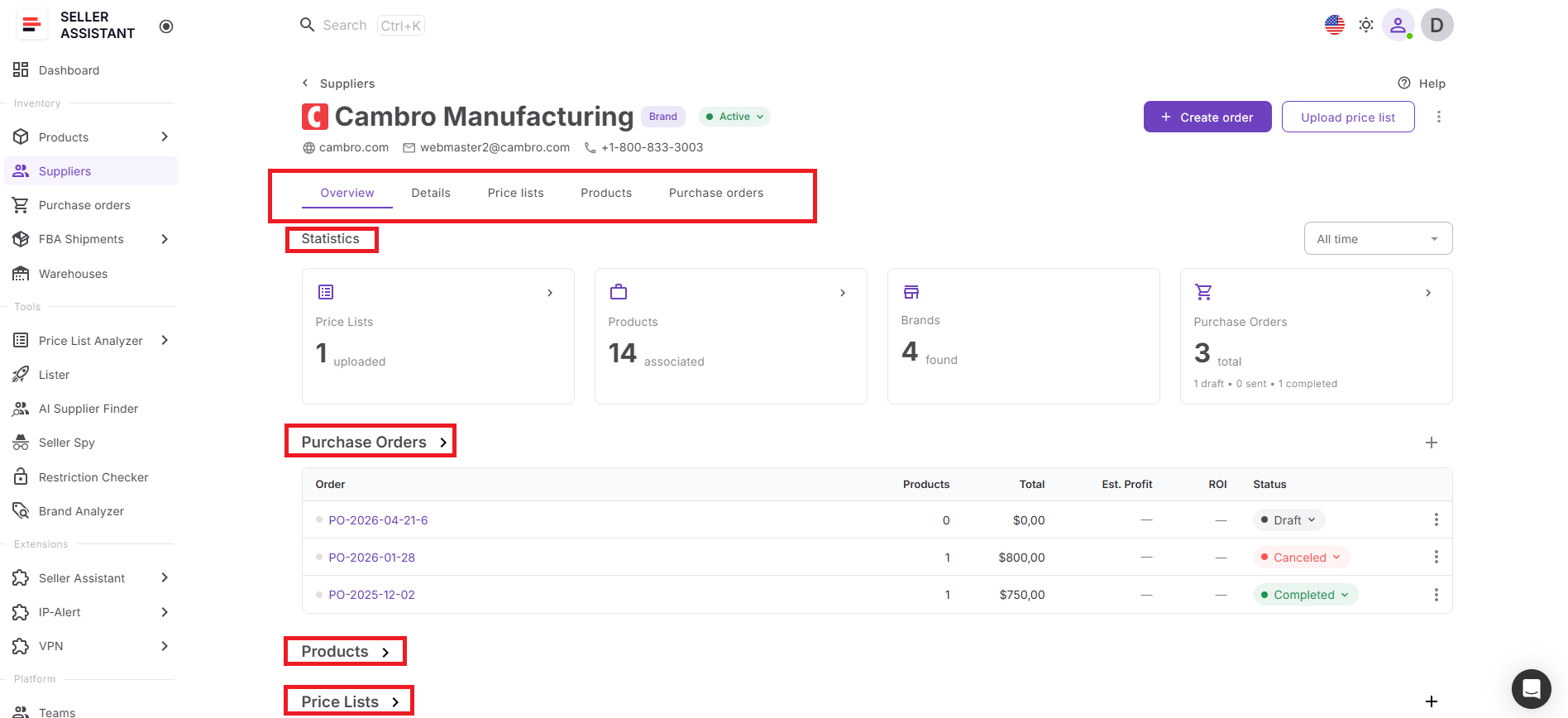Open AI Supplier Finder icon
The height and width of the screenshot is (718, 1568).
click(21, 409)
